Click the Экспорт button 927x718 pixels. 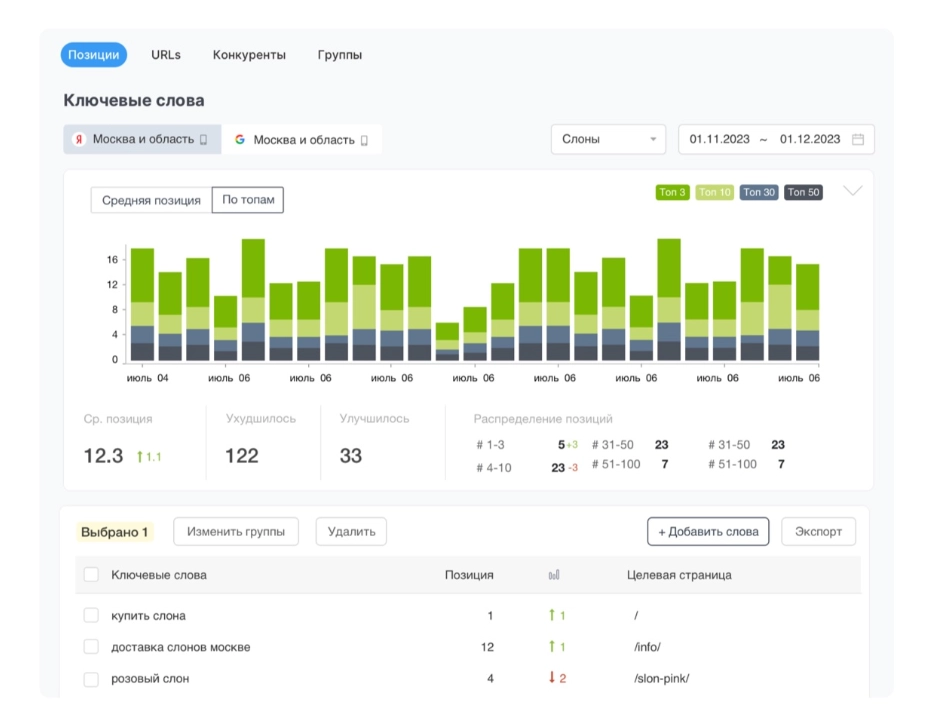(818, 532)
